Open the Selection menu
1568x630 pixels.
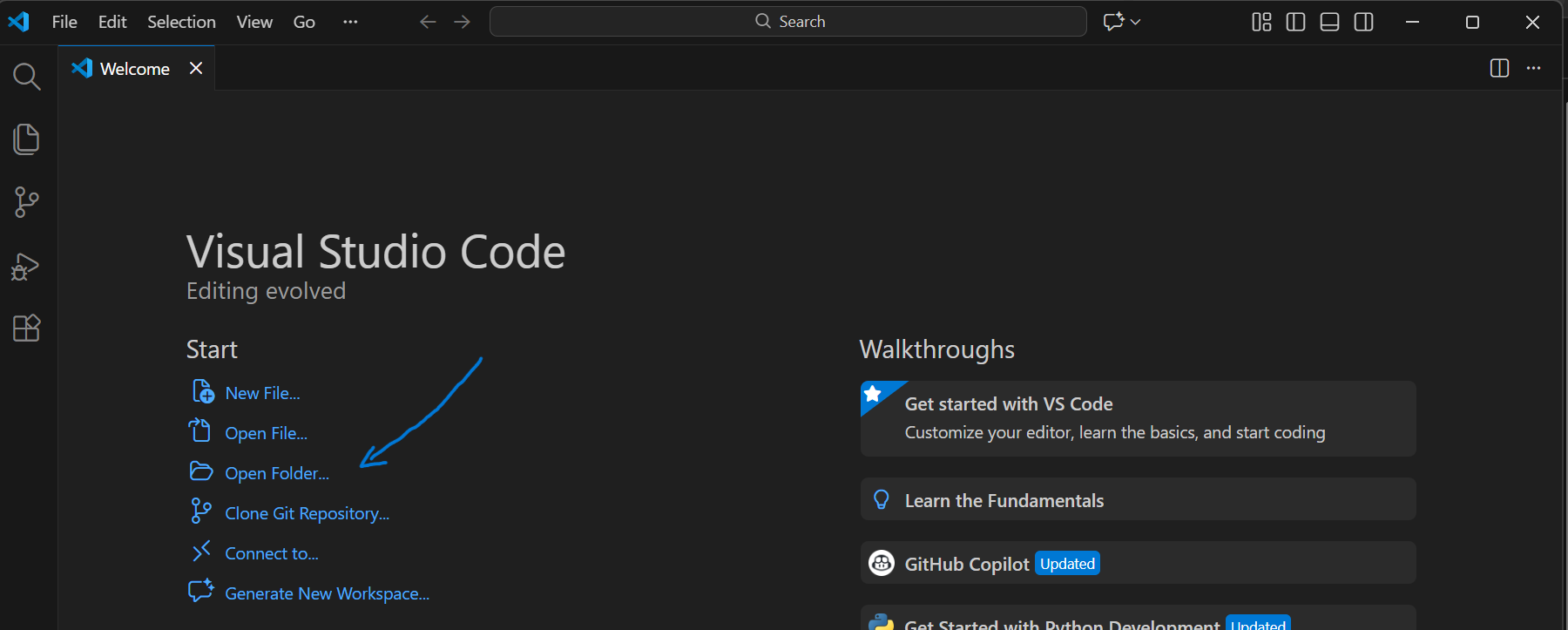click(181, 22)
